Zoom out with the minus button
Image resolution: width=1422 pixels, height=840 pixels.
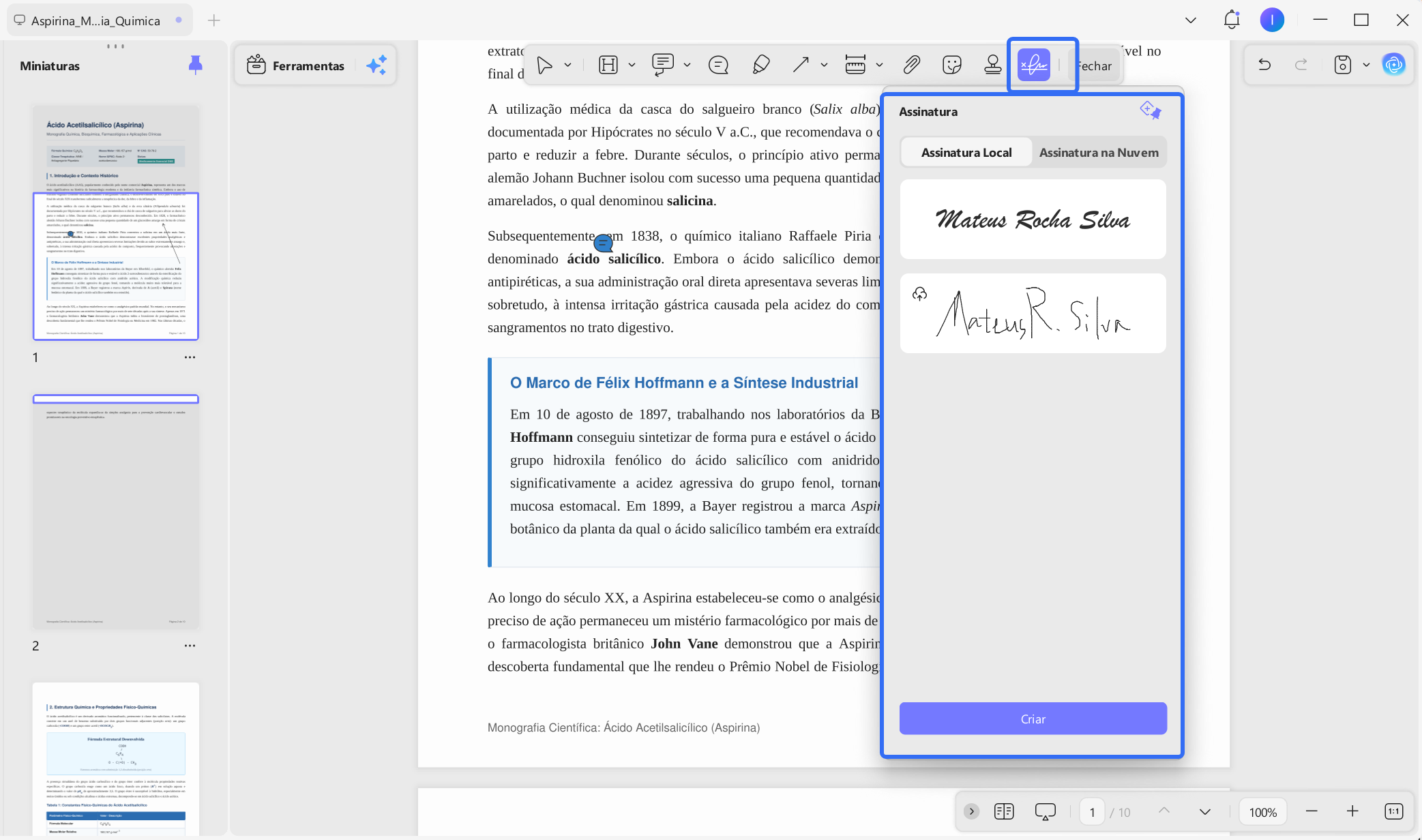1312,811
